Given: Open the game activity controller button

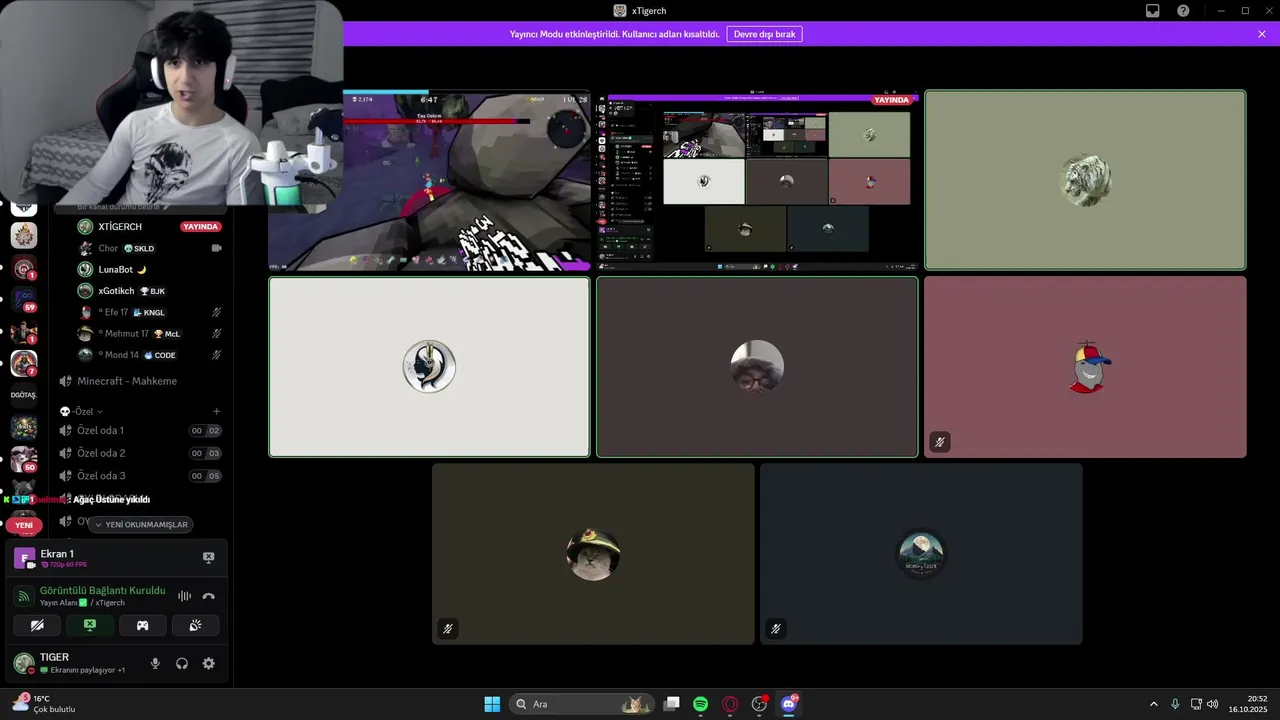Looking at the screenshot, I should (x=142, y=625).
